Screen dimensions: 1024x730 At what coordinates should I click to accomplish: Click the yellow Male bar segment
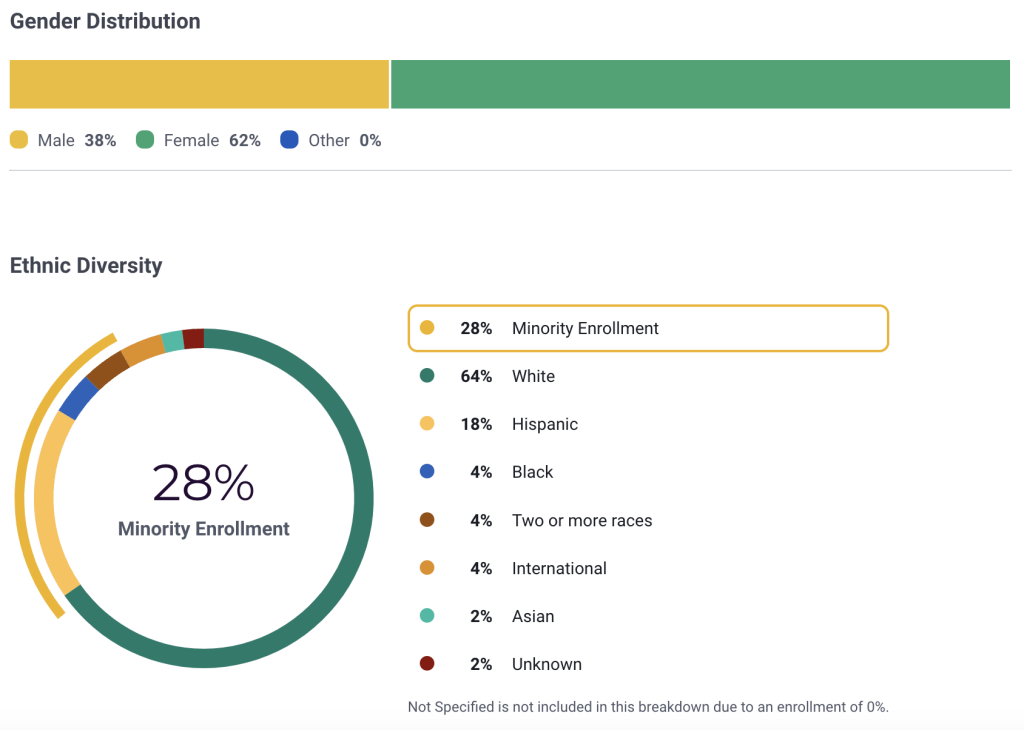pyautogui.click(x=199, y=84)
